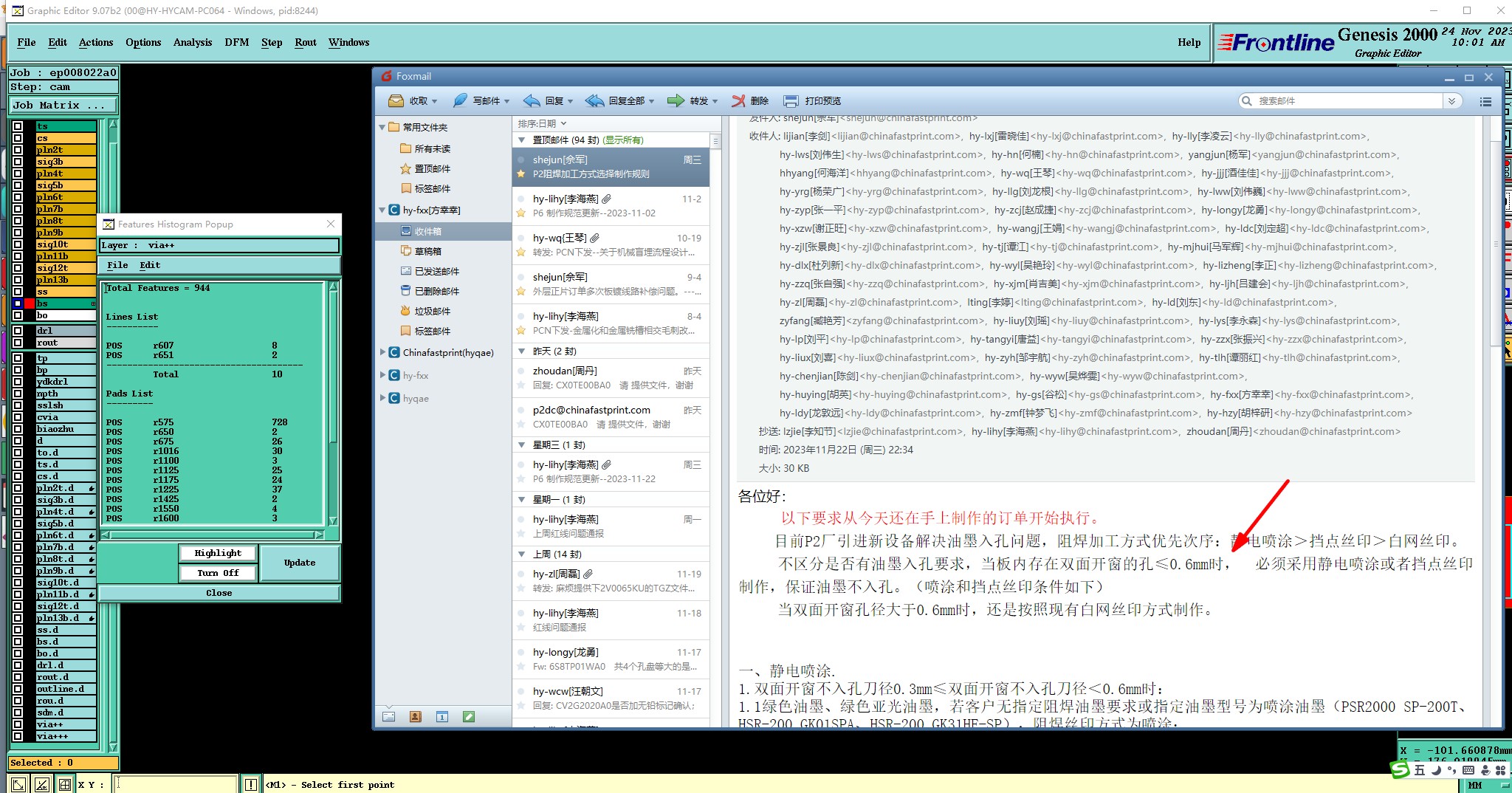Open the contacts icon at Foxmail bottom bar
The width and height of the screenshot is (1512, 793).
coord(416,716)
